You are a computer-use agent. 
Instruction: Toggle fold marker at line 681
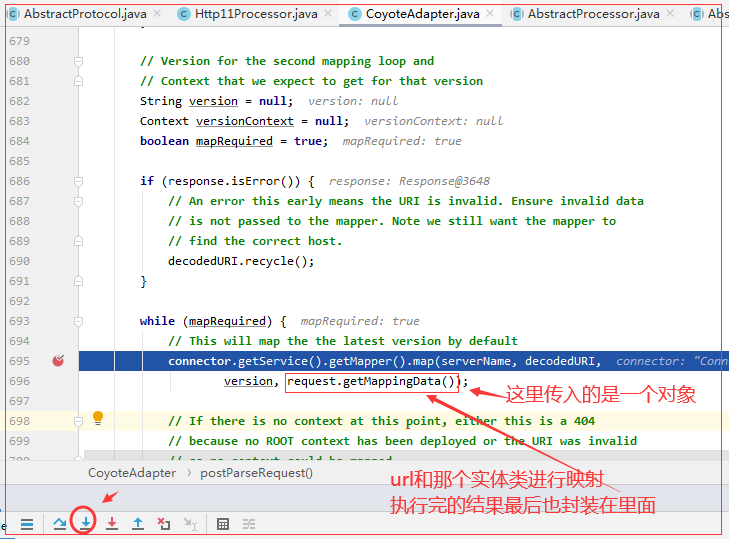tap(79, 81)
